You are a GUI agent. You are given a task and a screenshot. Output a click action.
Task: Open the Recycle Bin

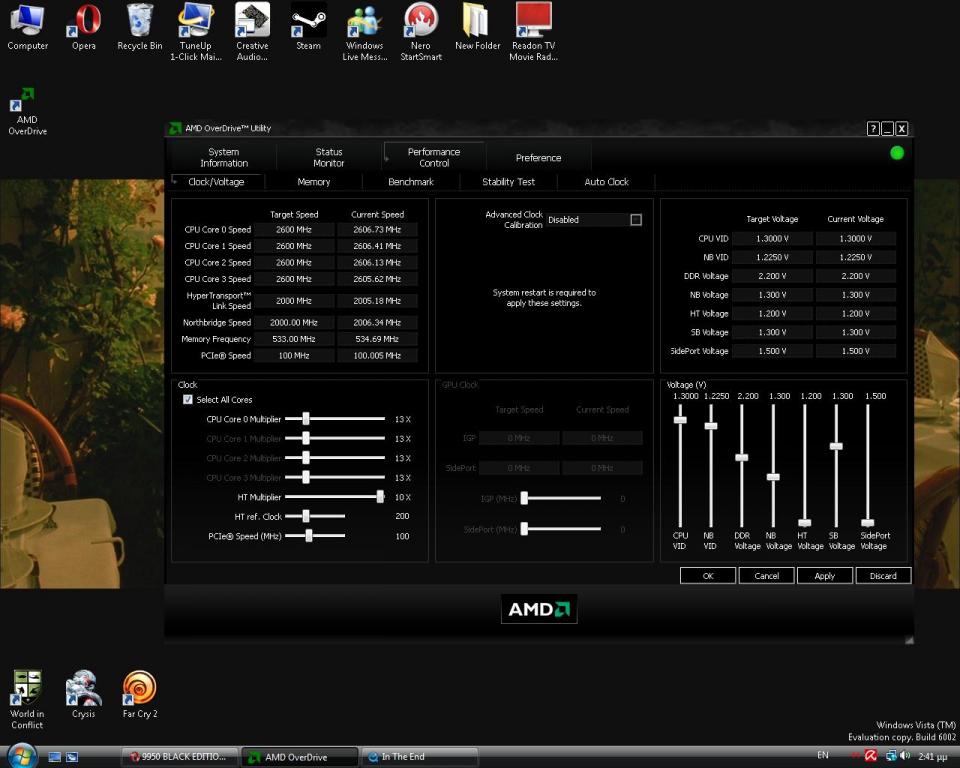tap(140, 27)
